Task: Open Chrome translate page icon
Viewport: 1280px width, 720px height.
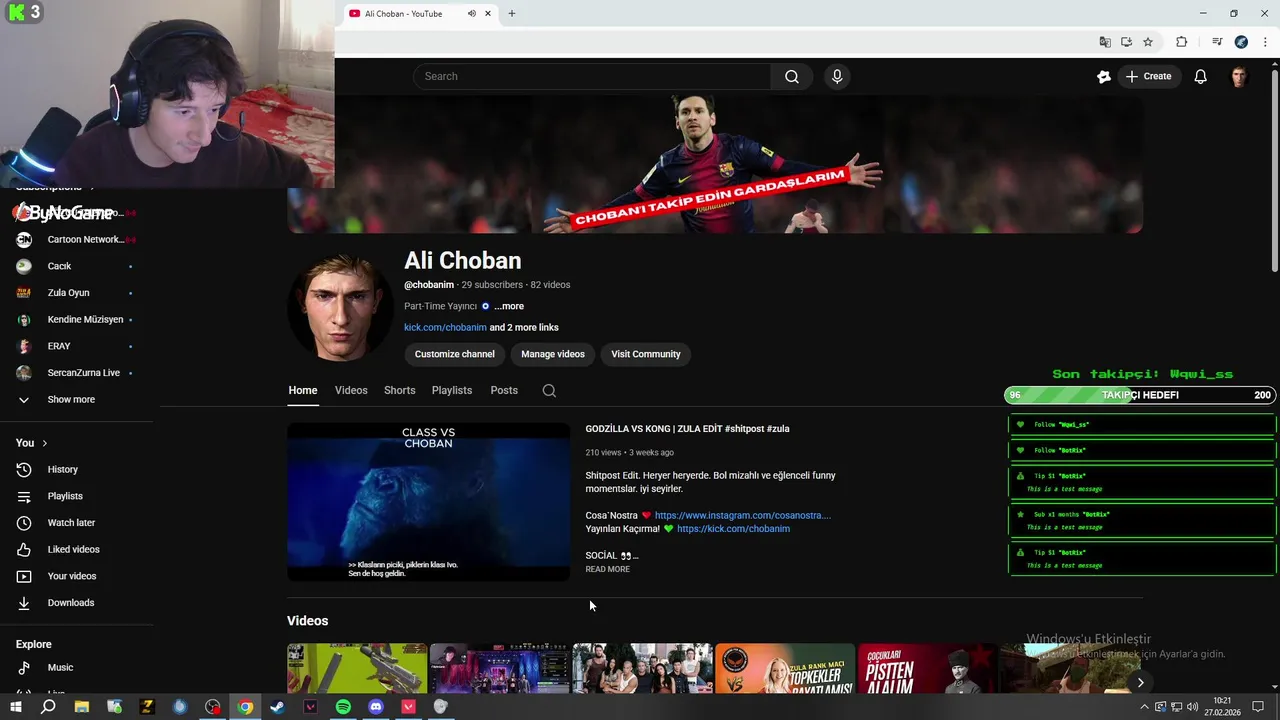Action: [1105, 42]
